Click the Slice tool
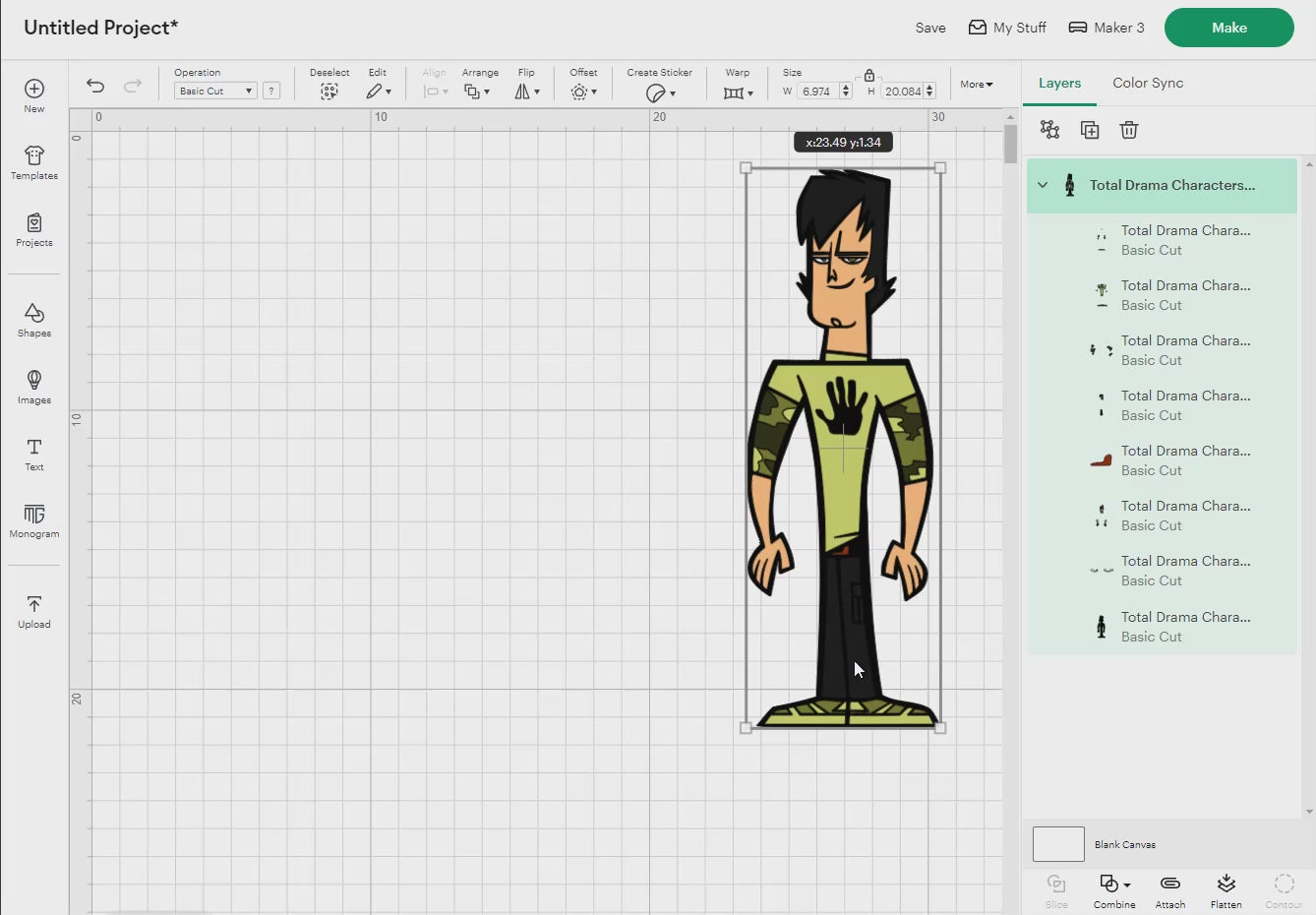This screenshot has height=915, width=1316. (x=1056, y=891)
